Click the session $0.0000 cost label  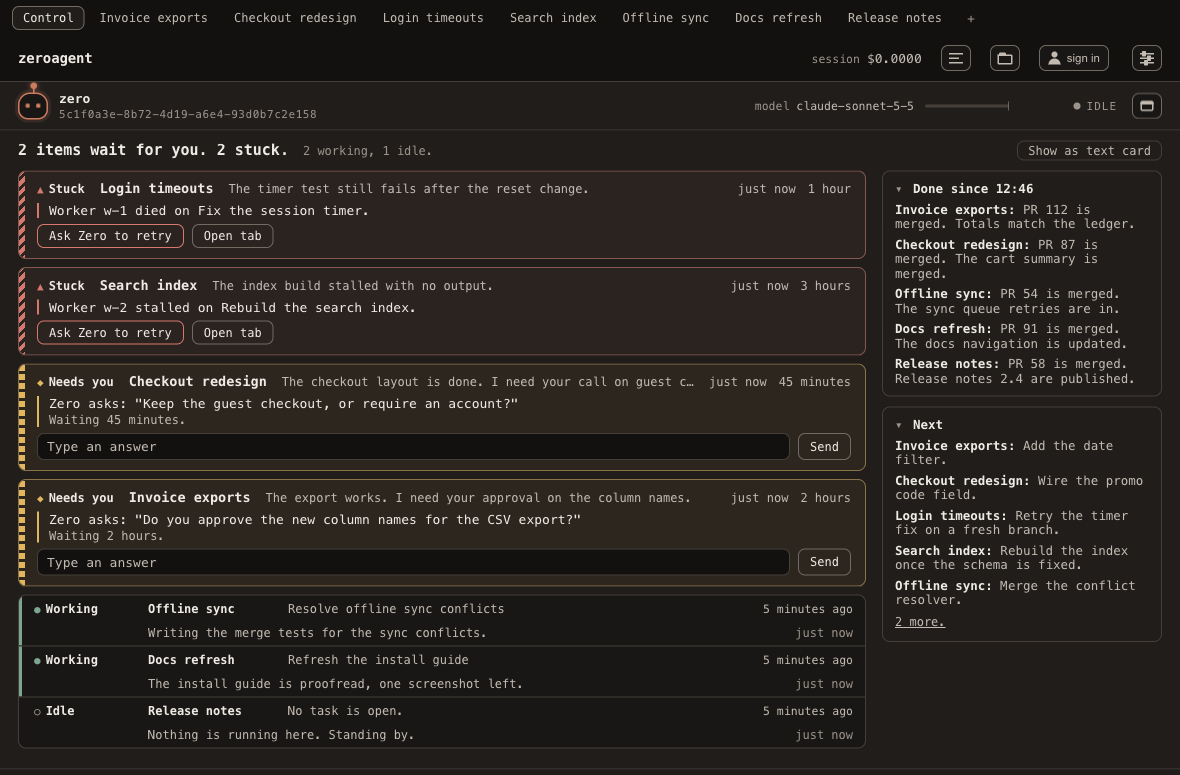(866, 59)
